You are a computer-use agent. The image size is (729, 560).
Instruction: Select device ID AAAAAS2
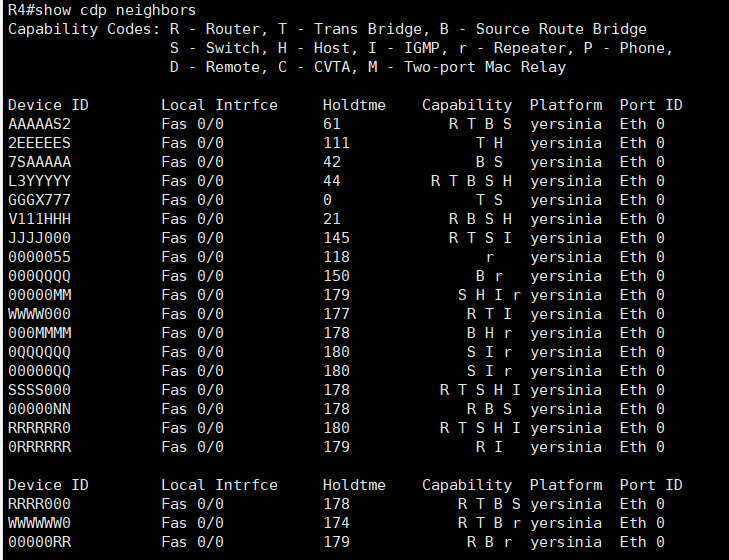pos(39,124)
